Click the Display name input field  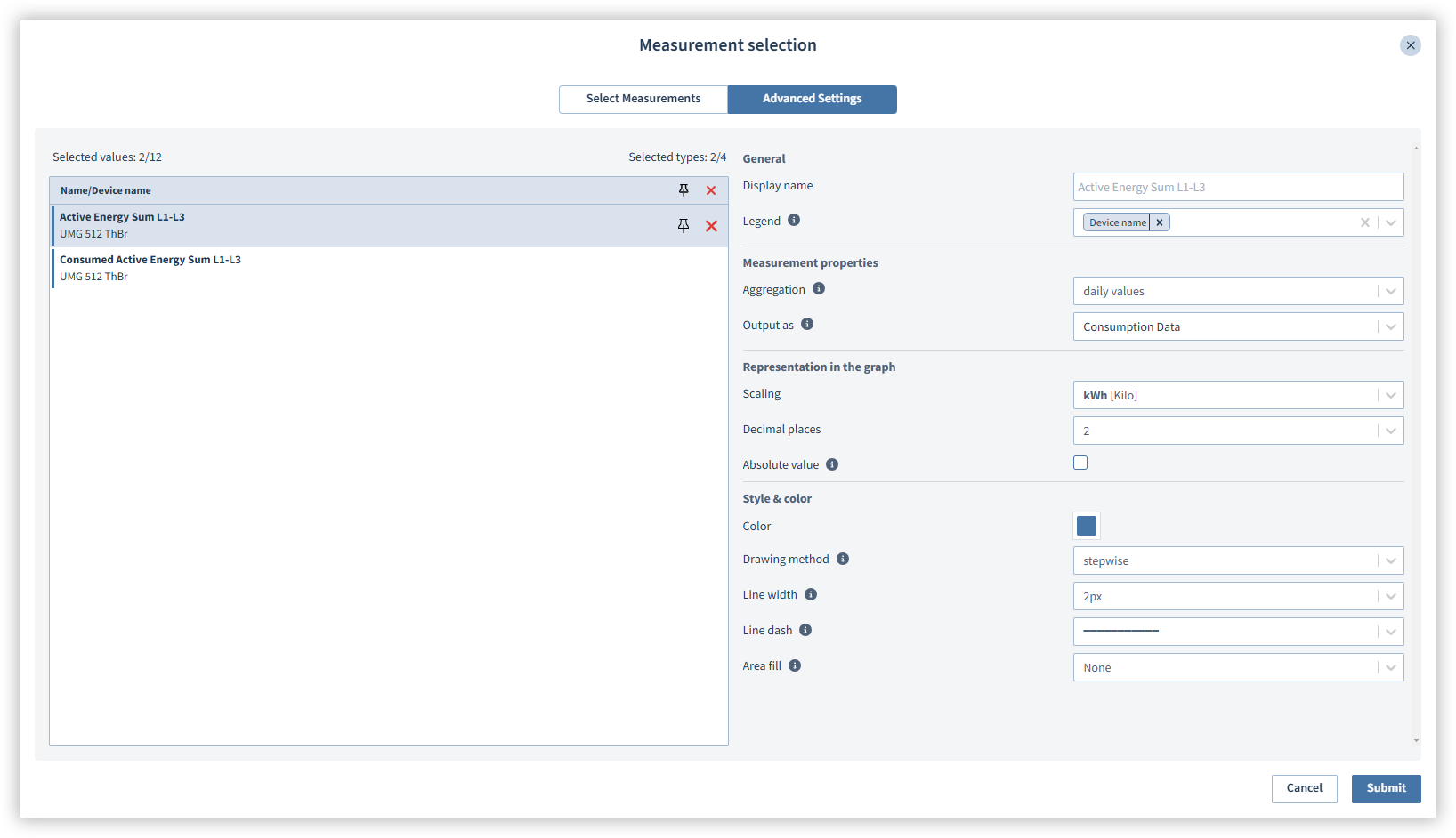(x=1238, y=186)
